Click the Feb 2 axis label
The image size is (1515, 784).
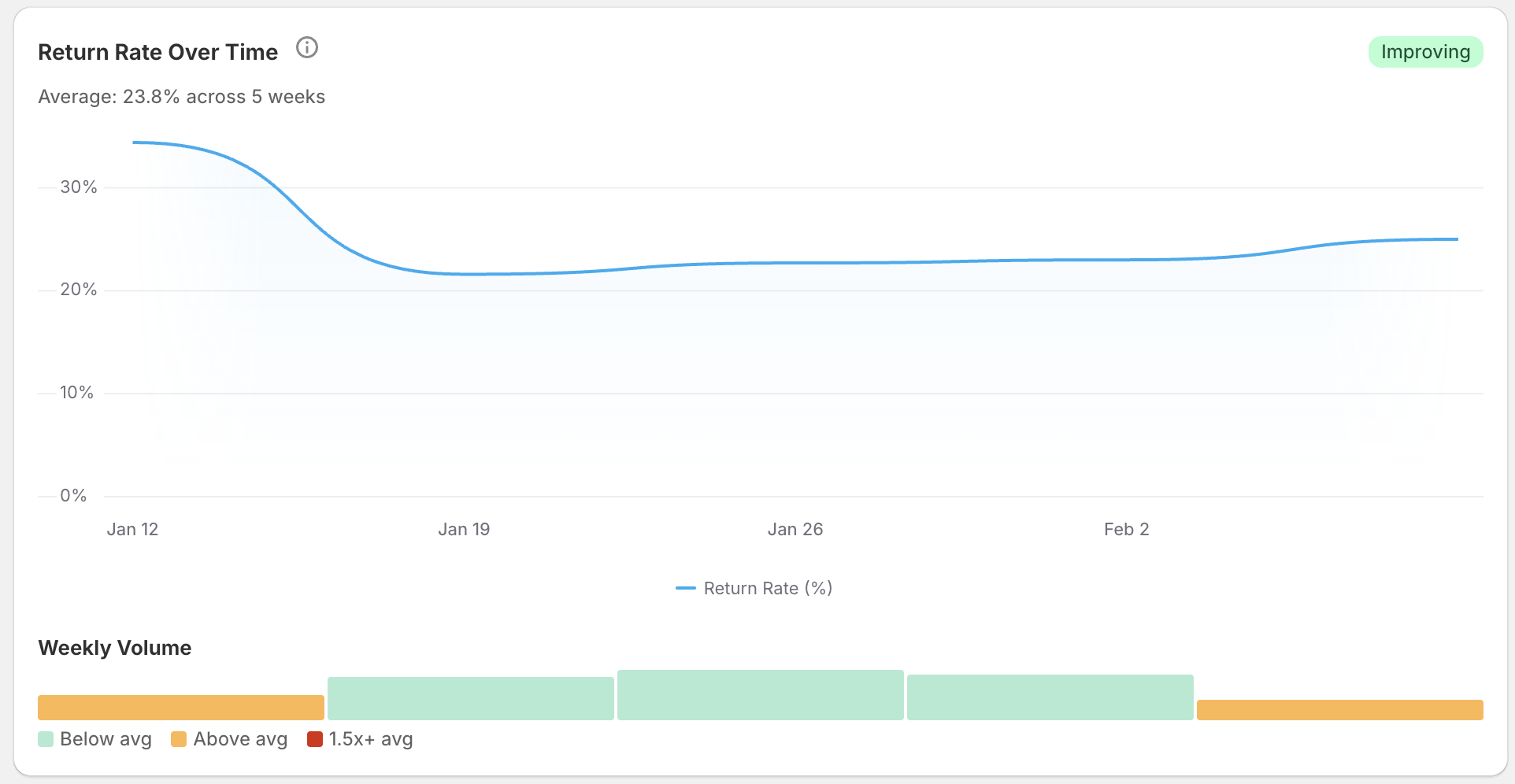[x=1126, y=529]
